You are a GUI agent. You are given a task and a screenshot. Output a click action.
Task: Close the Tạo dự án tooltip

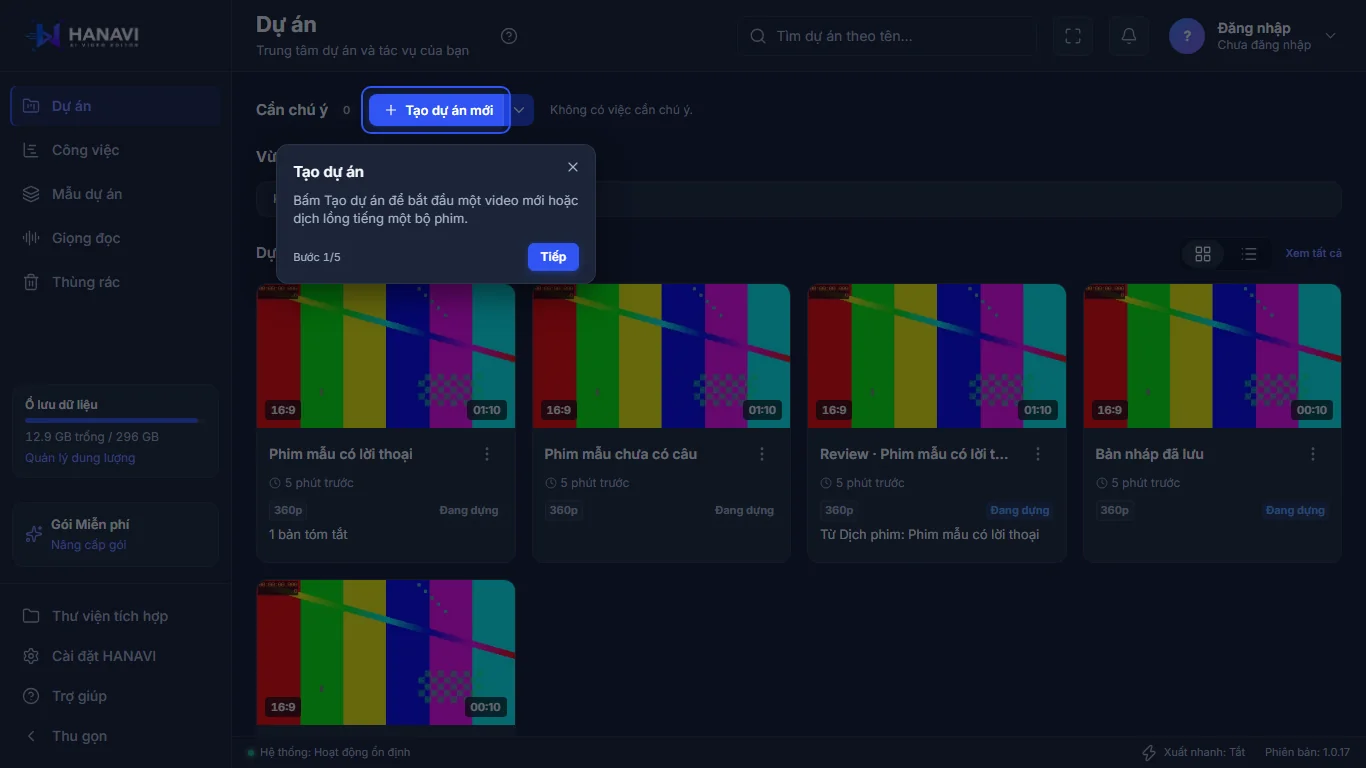[x=573, y=167]
